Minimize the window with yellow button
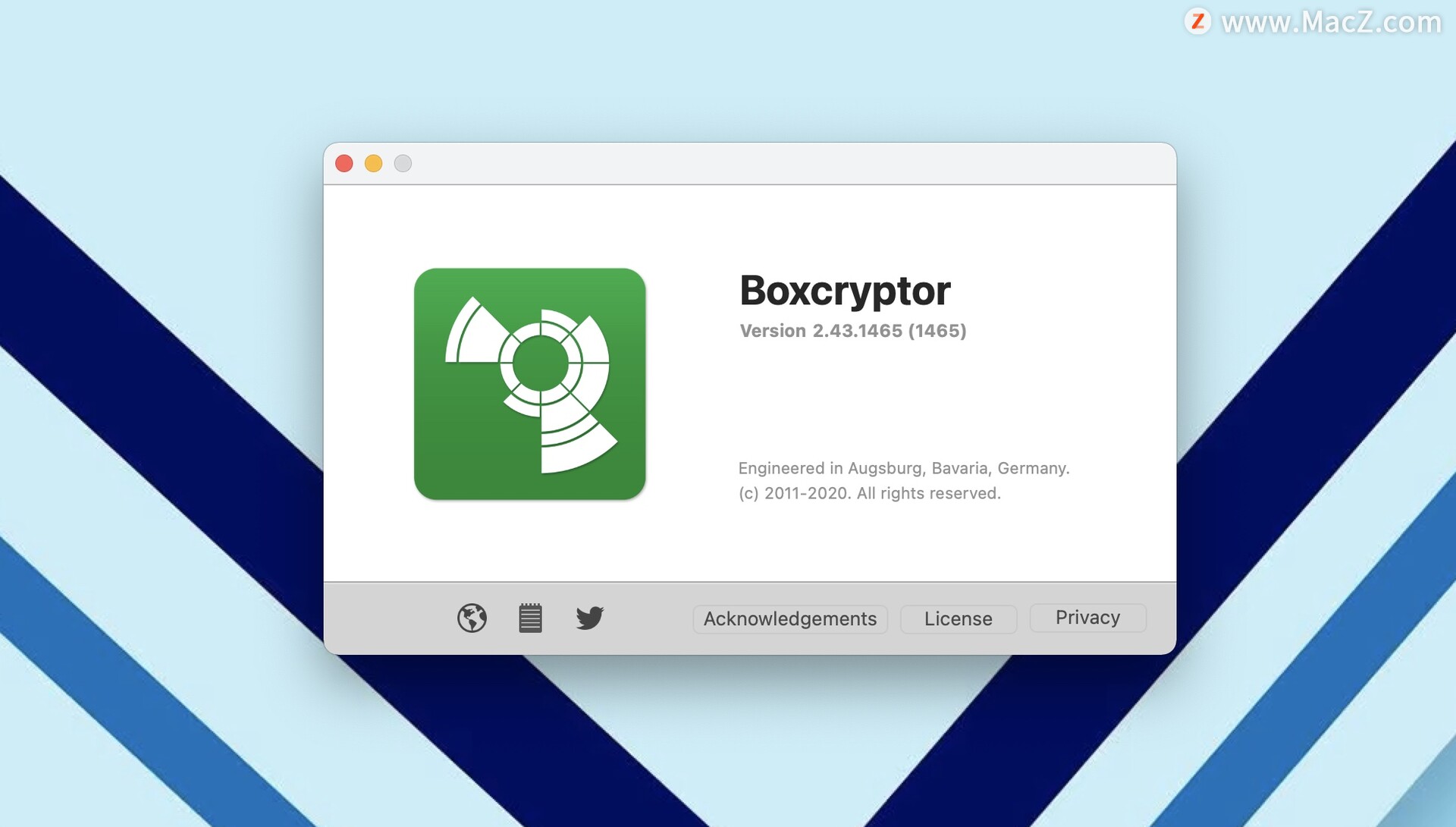The image size is (1456, 827). point(373,163)
